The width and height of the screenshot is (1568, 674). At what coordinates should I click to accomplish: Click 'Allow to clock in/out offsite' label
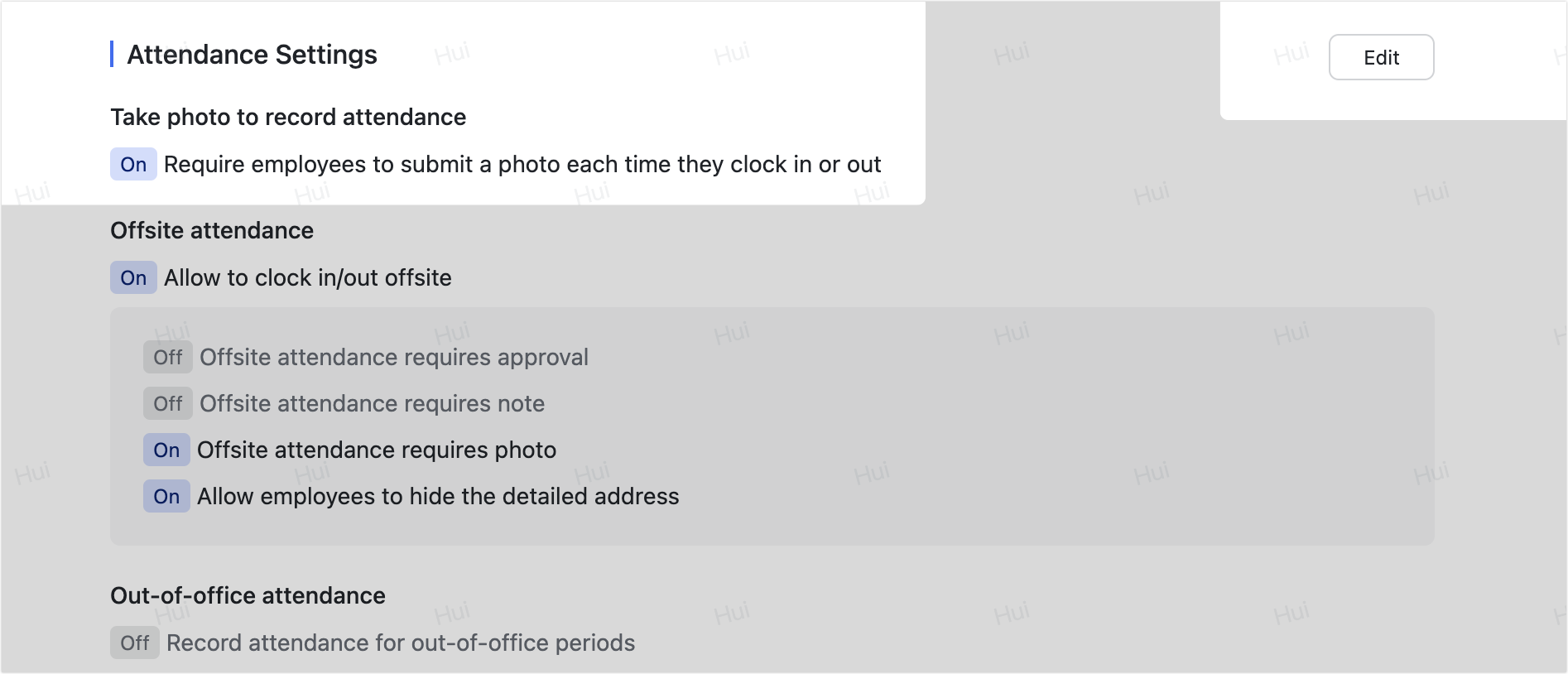click(x=307, y=277)
